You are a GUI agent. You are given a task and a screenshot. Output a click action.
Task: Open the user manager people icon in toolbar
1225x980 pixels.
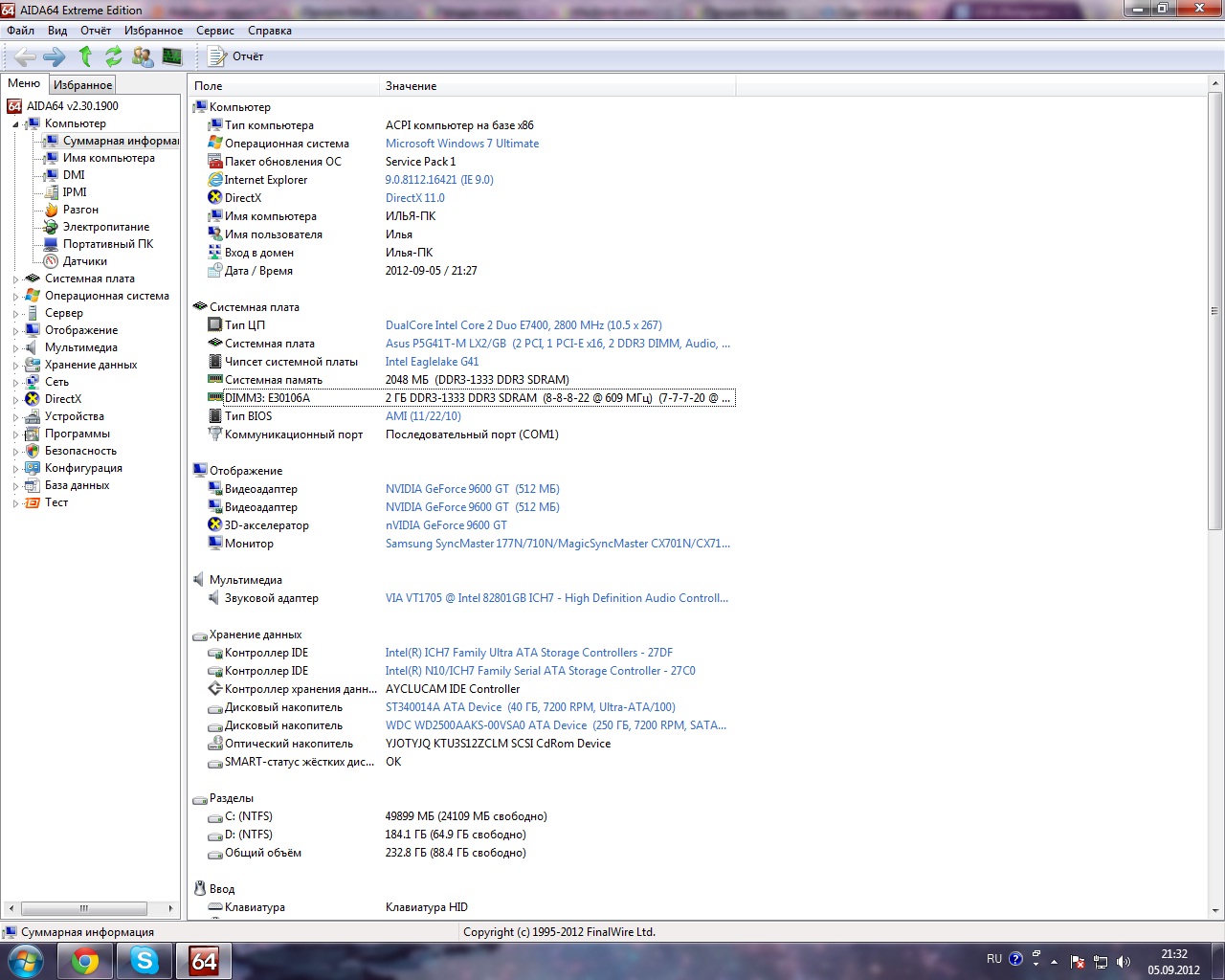[x=143, y=56]
